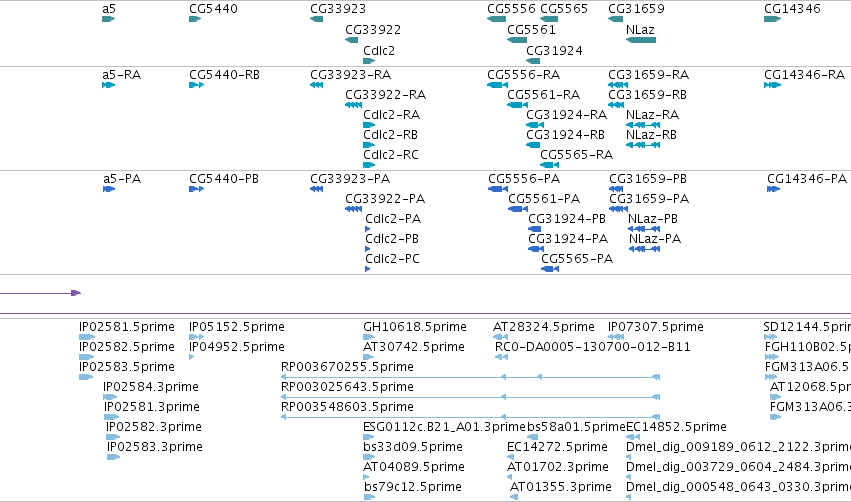Click protein CG14346-PA
Image resolution: width=851 pixels, height=502 pixels.
click(x=806, y=179)
